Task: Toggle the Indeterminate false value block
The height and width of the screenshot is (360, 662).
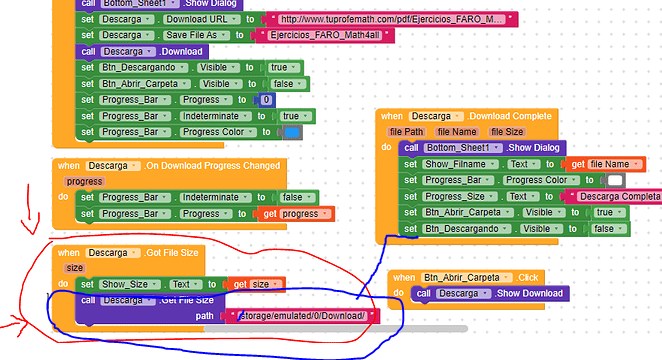Action: click(x=298, y=198)
